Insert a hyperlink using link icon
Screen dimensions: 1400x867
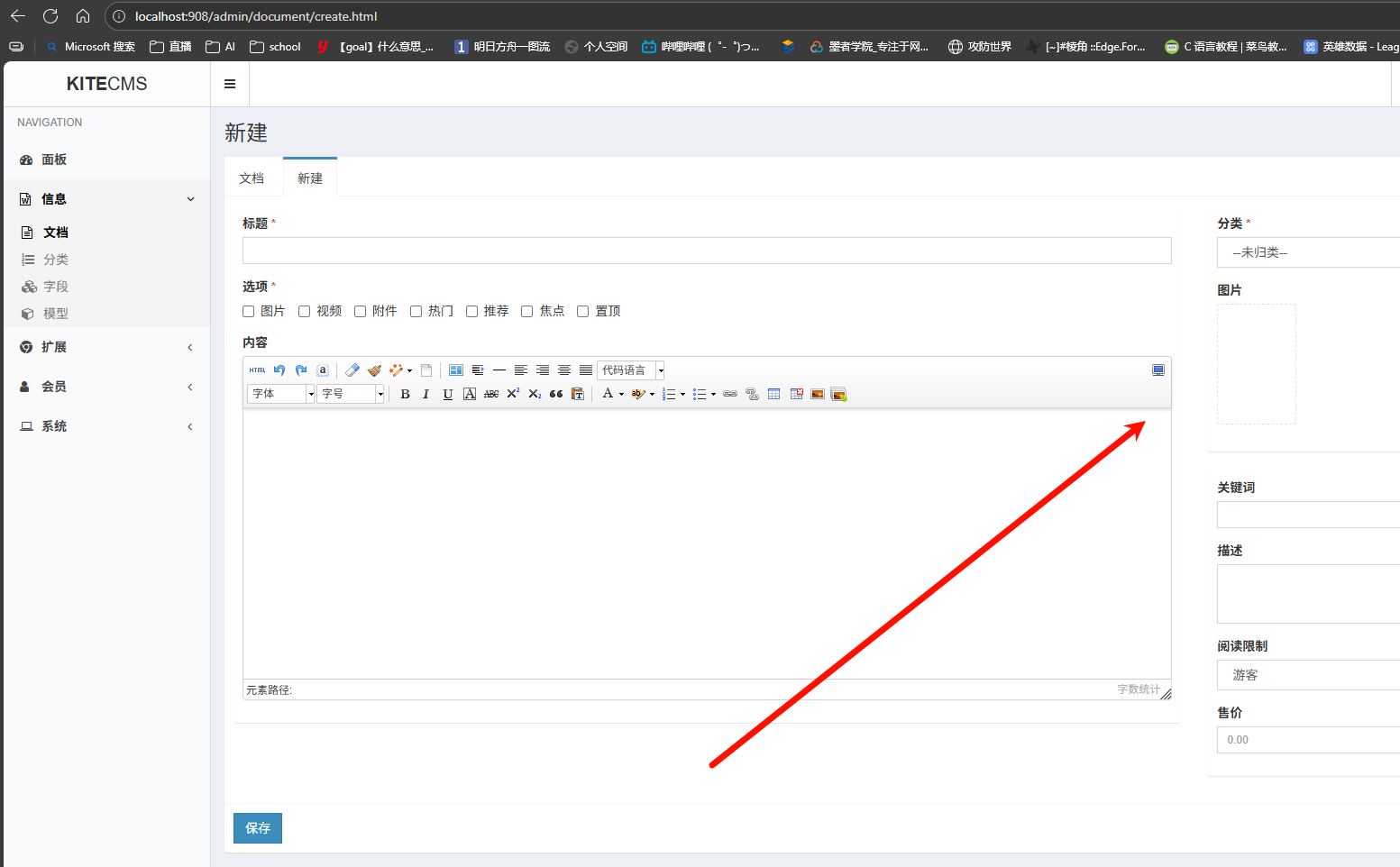(730, 394)
